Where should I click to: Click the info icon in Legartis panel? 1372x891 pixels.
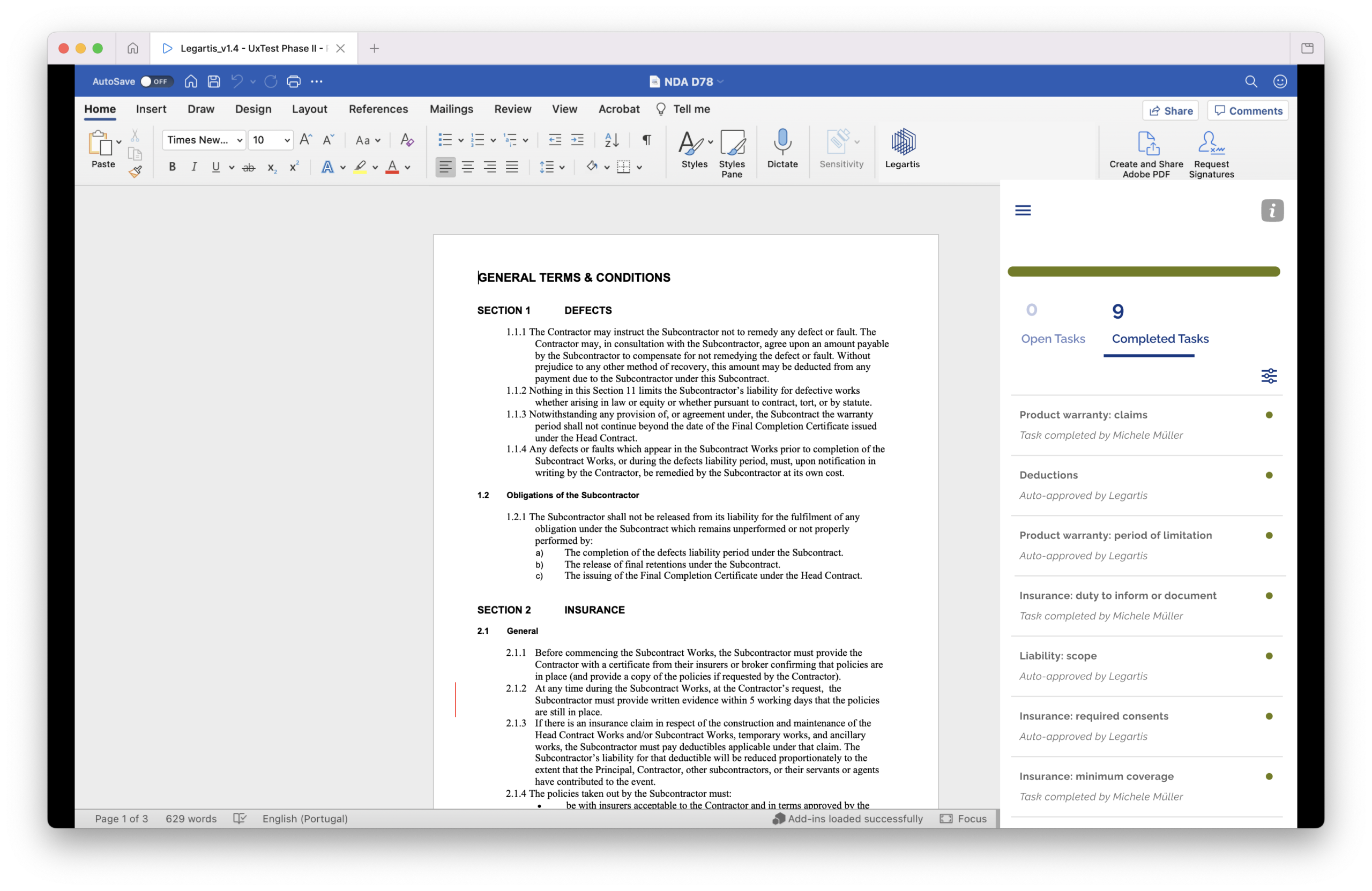point(1272,211)
